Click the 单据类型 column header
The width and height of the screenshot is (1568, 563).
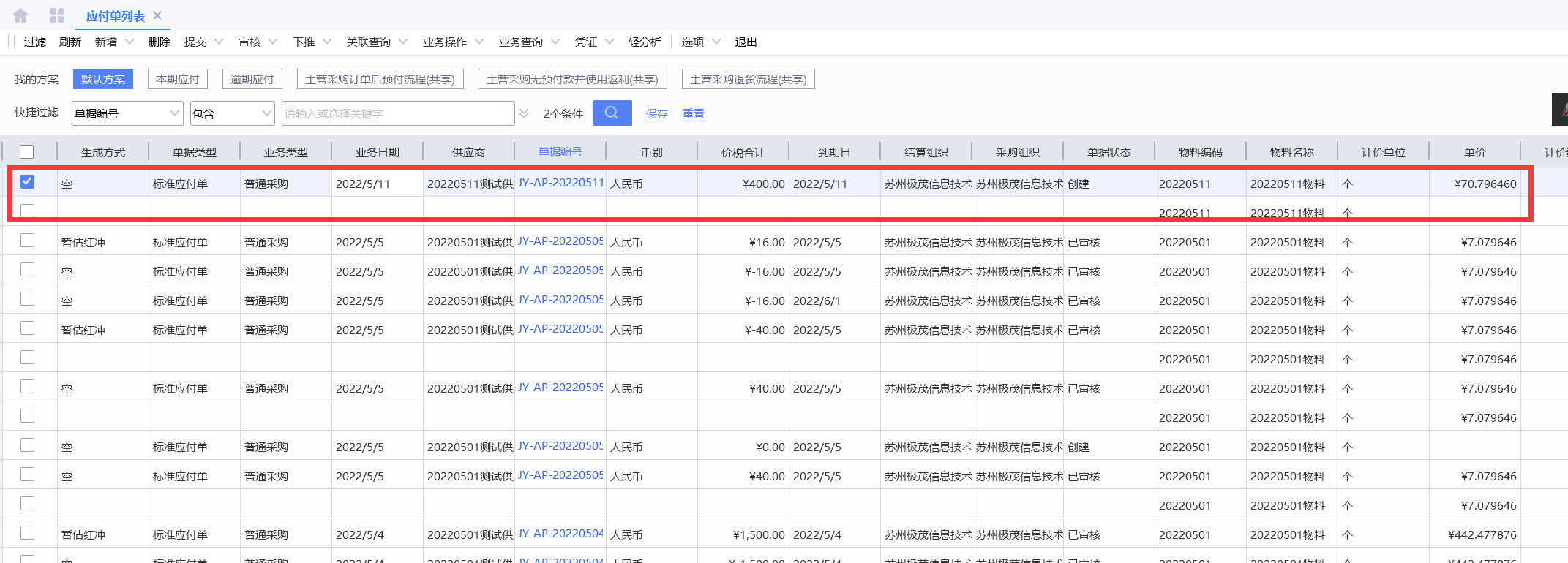195,152
